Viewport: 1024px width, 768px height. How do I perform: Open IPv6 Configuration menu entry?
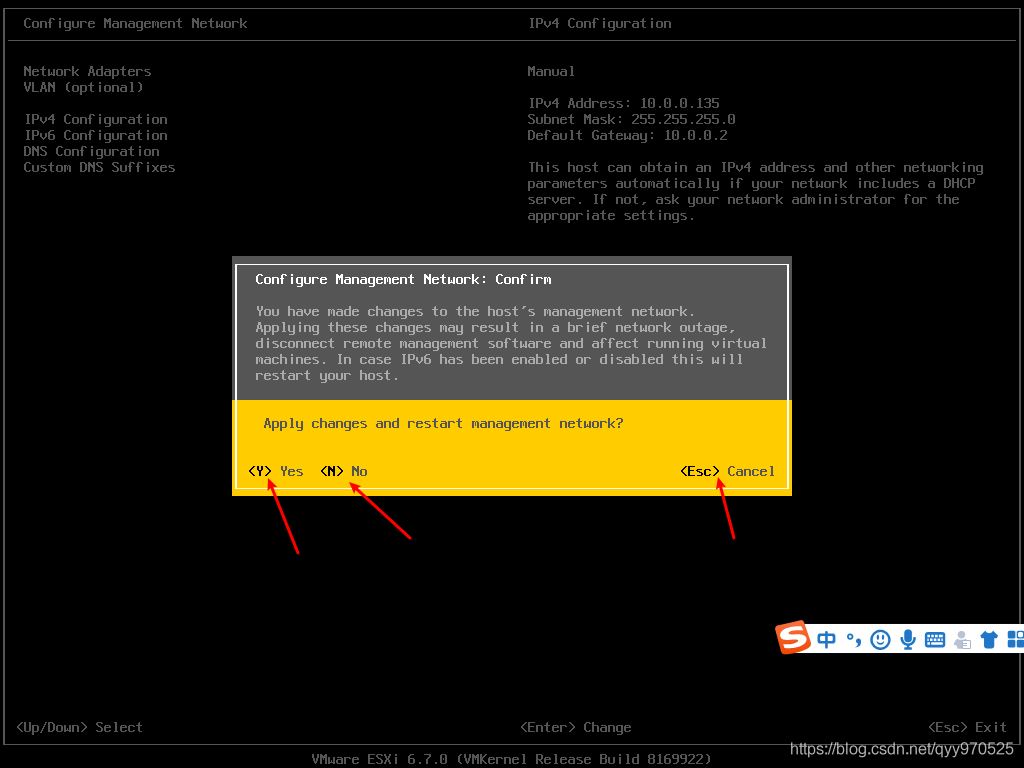pos(96,135)
